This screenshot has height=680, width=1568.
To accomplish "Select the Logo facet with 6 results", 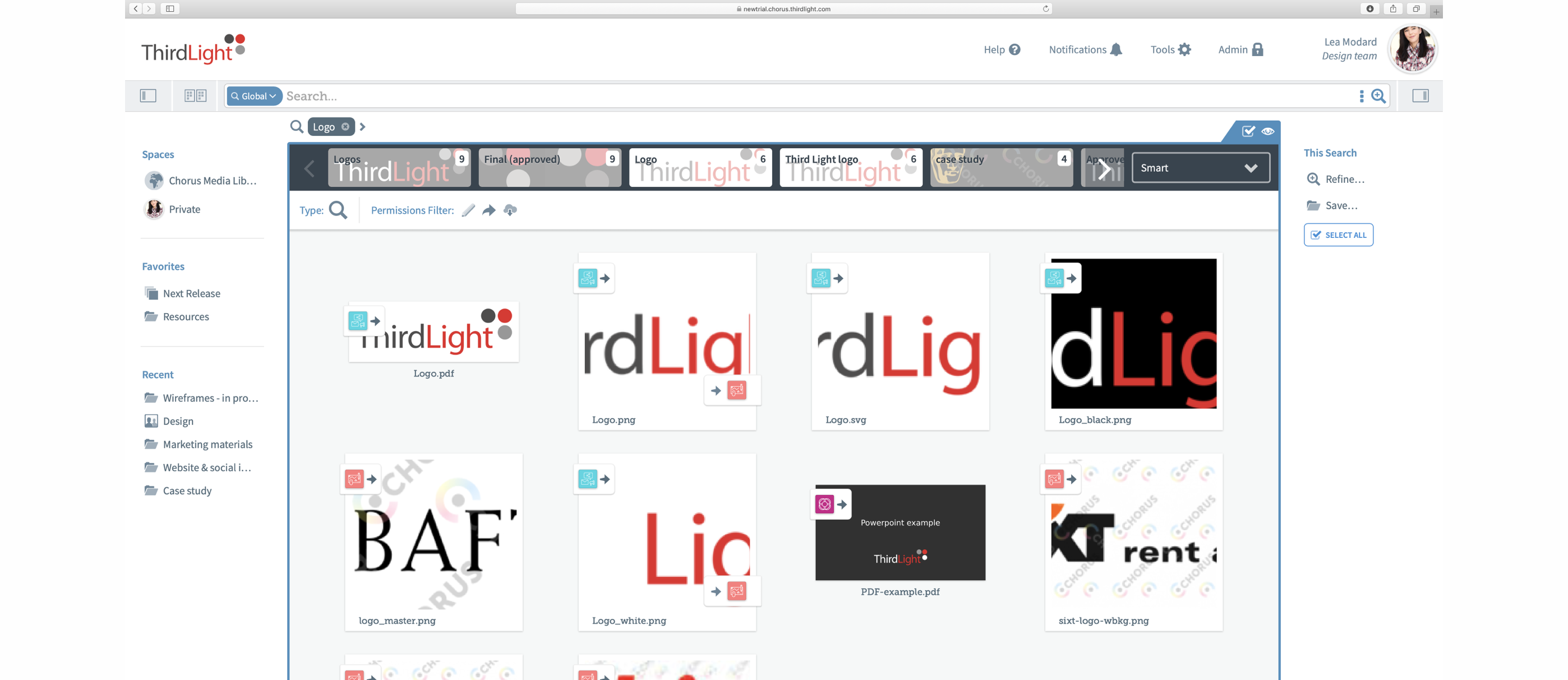I will click(700, 167).
